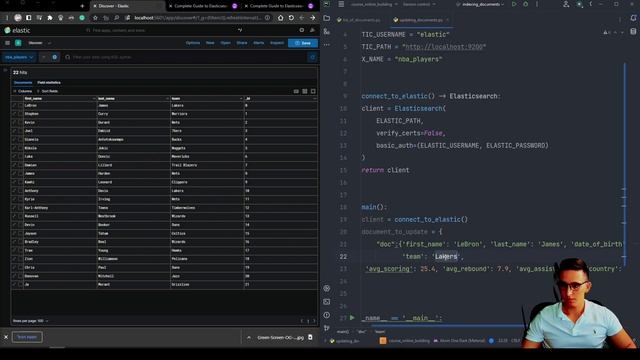Open Terminal tool icon in PyCharm sidebar

[327, 302]
